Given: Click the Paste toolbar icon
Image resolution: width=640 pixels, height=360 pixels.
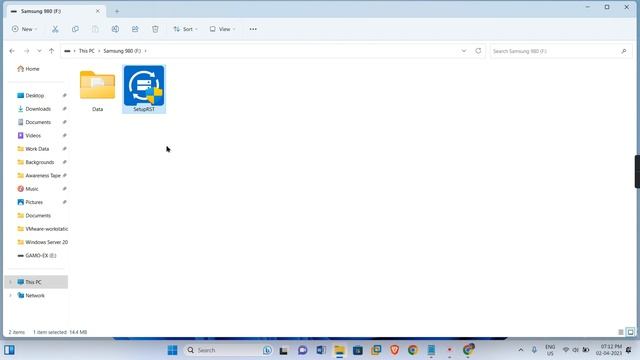Looking at the screenshot, I should [x=95, y=29].
